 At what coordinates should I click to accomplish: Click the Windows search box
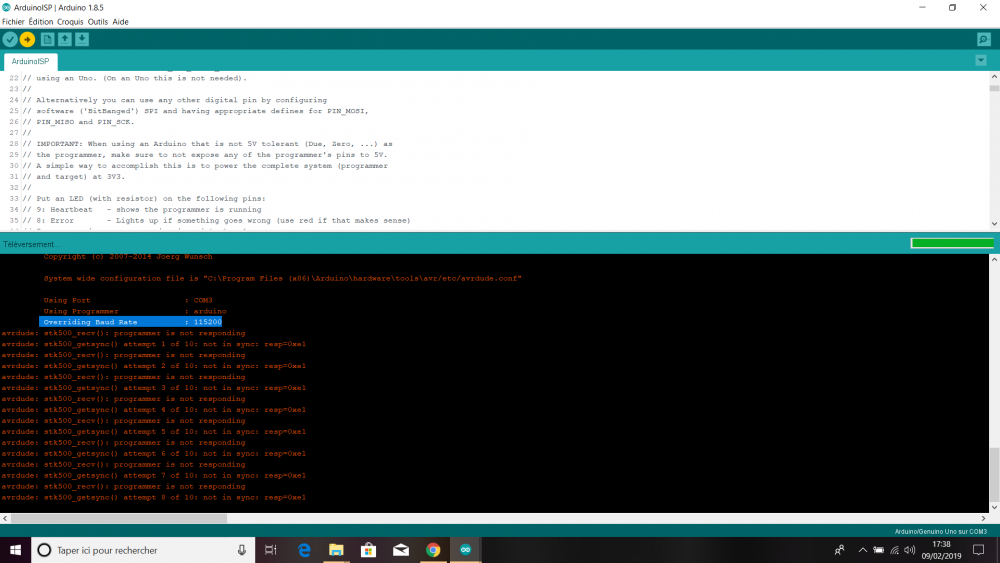point(143,550)
